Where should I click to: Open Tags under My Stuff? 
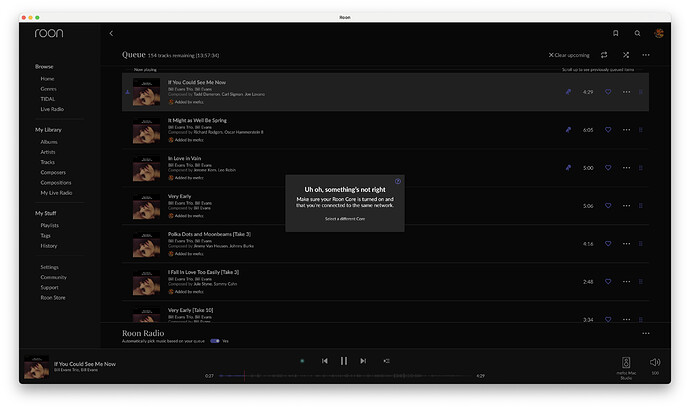click(45, 236)
